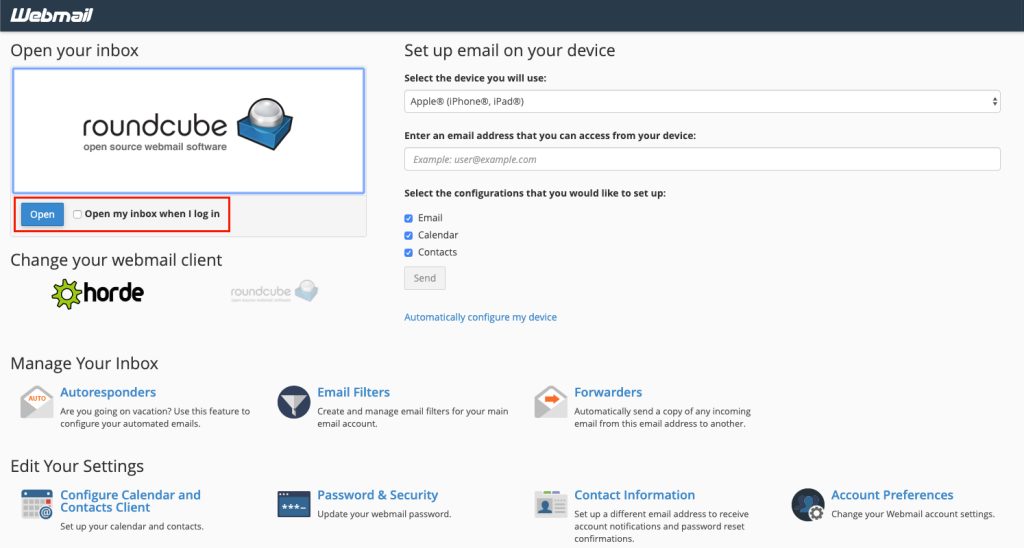The width and height of the screenshot is (1024, 548).
Task: Open the Autoresponders link
Action: 108,392
